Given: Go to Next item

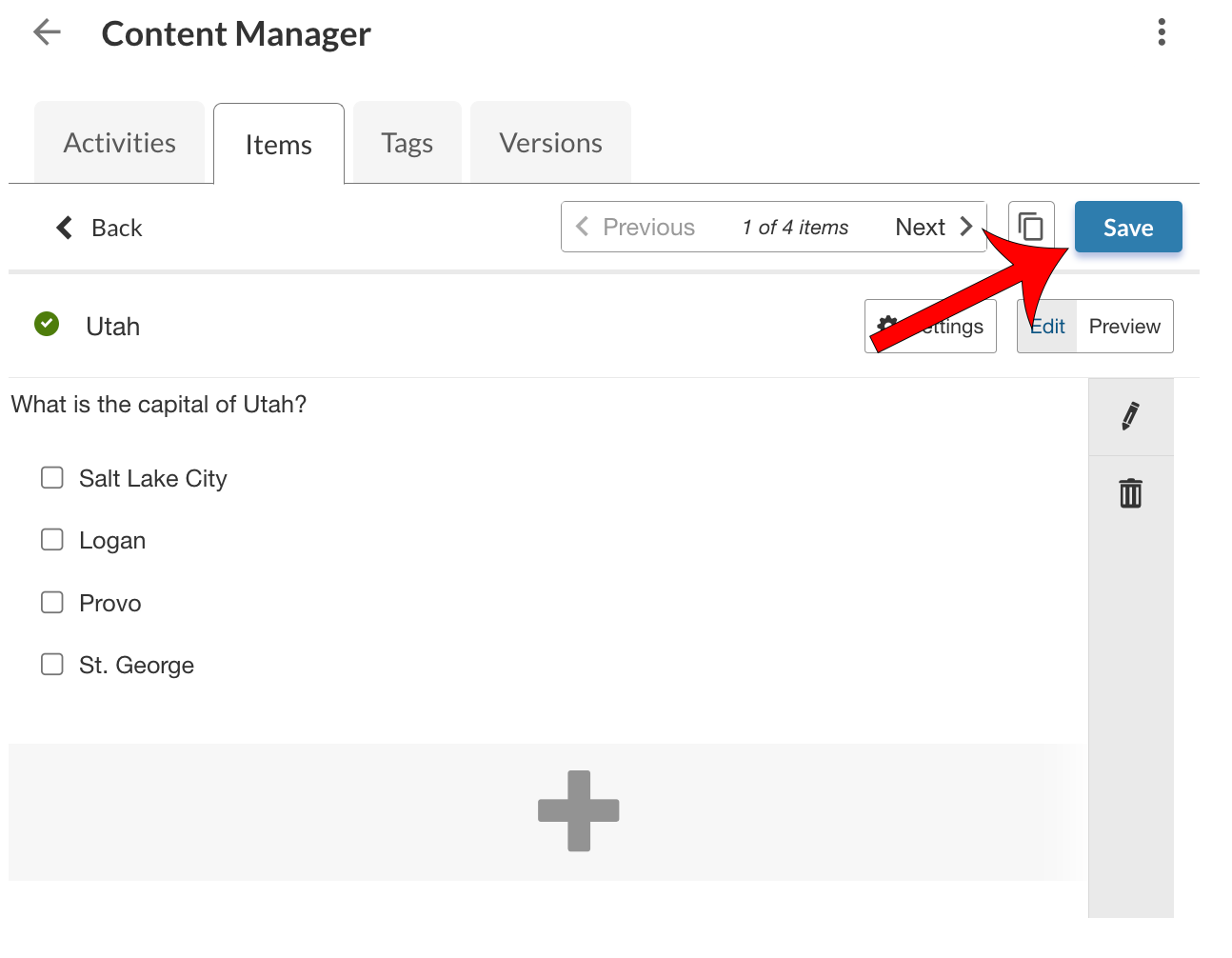Looking at the screenshot, I should pos(933,227).
